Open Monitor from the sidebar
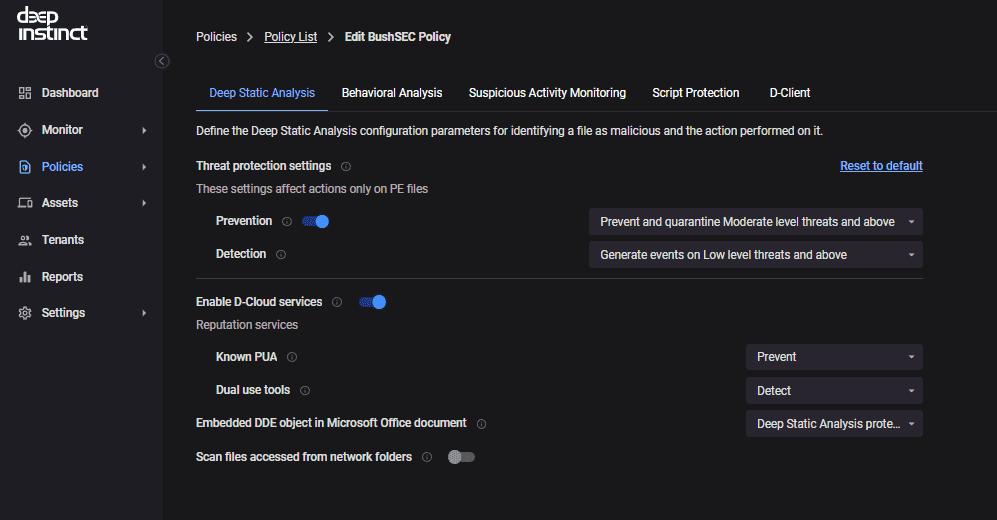The image size is (997, 520). [62, 130]
